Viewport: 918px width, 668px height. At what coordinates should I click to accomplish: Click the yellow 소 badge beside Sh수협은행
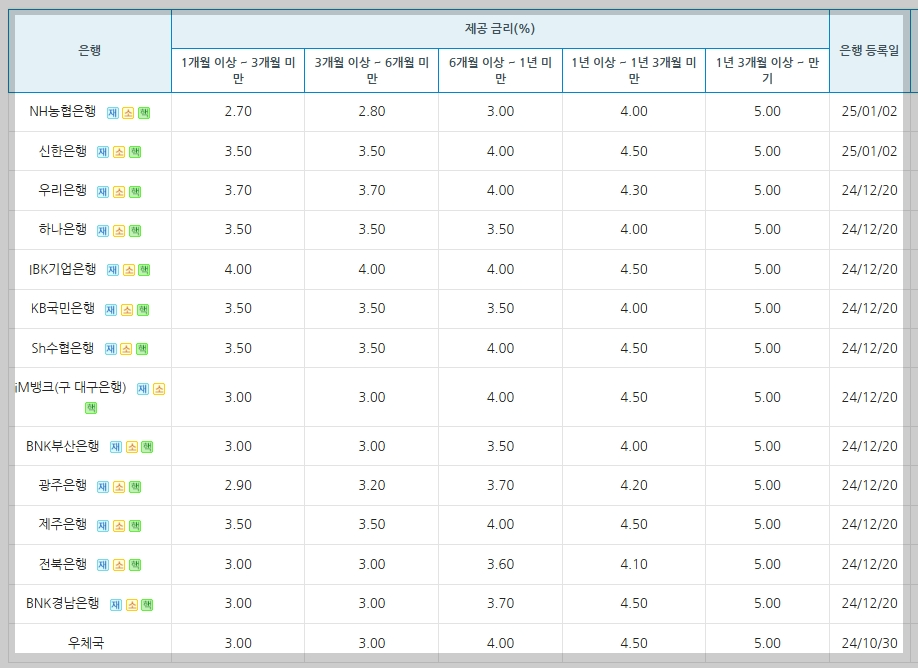126,349
